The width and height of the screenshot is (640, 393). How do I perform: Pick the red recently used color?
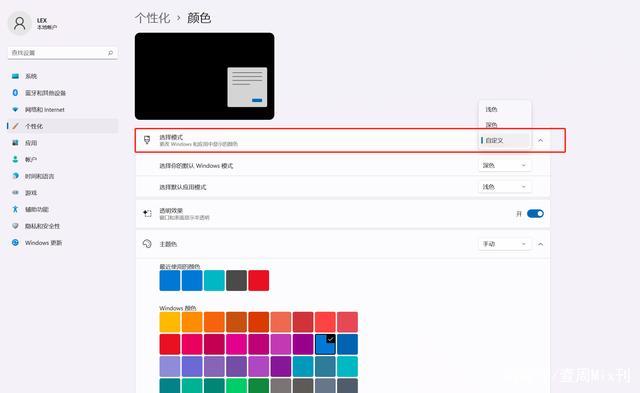click(259, 280)
